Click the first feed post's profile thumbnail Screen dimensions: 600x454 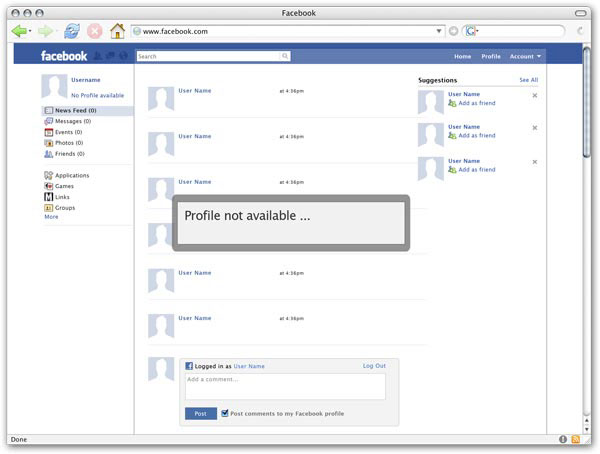tap(161, 99)
